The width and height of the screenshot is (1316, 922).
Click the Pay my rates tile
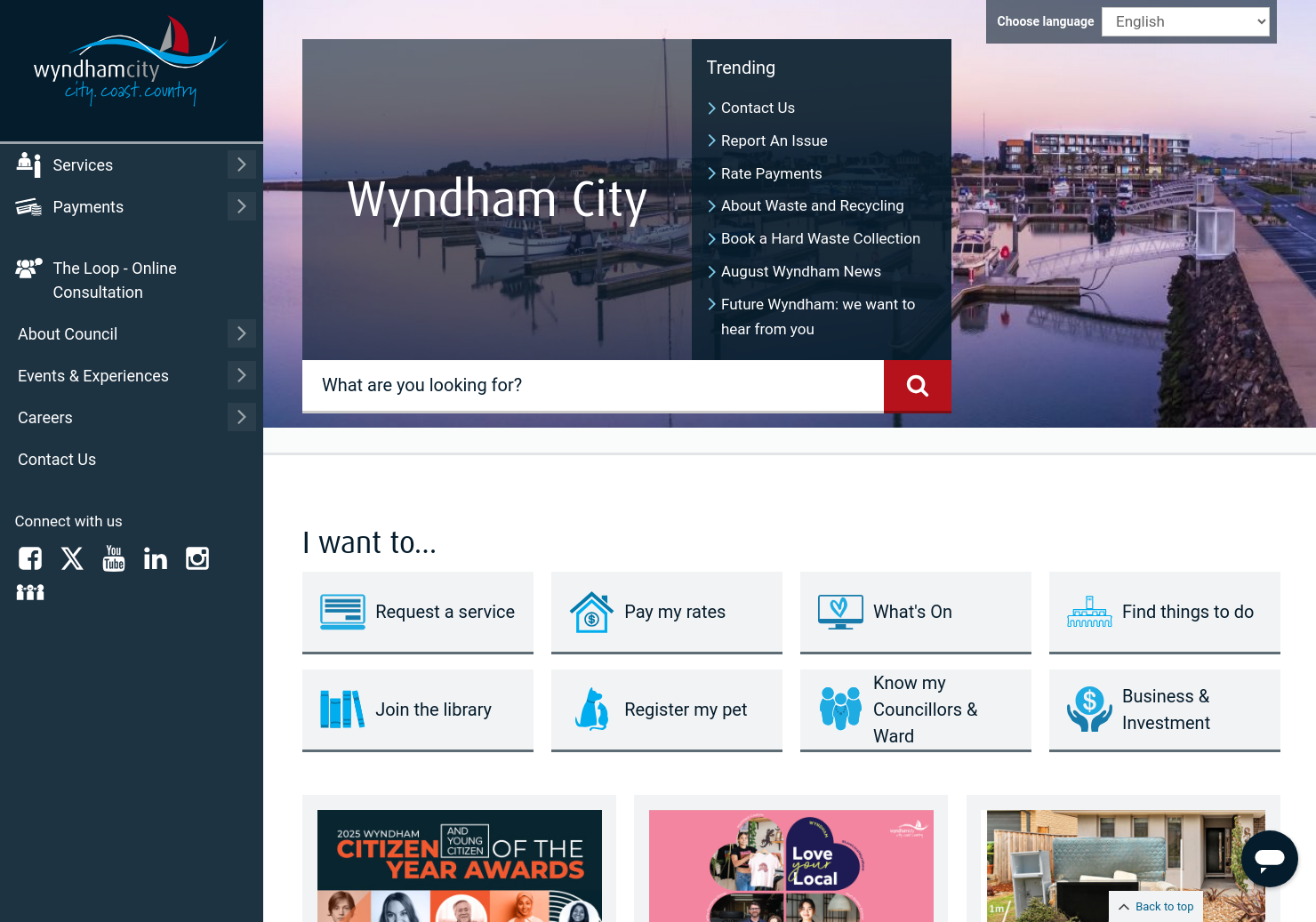[x=666, y=612]
